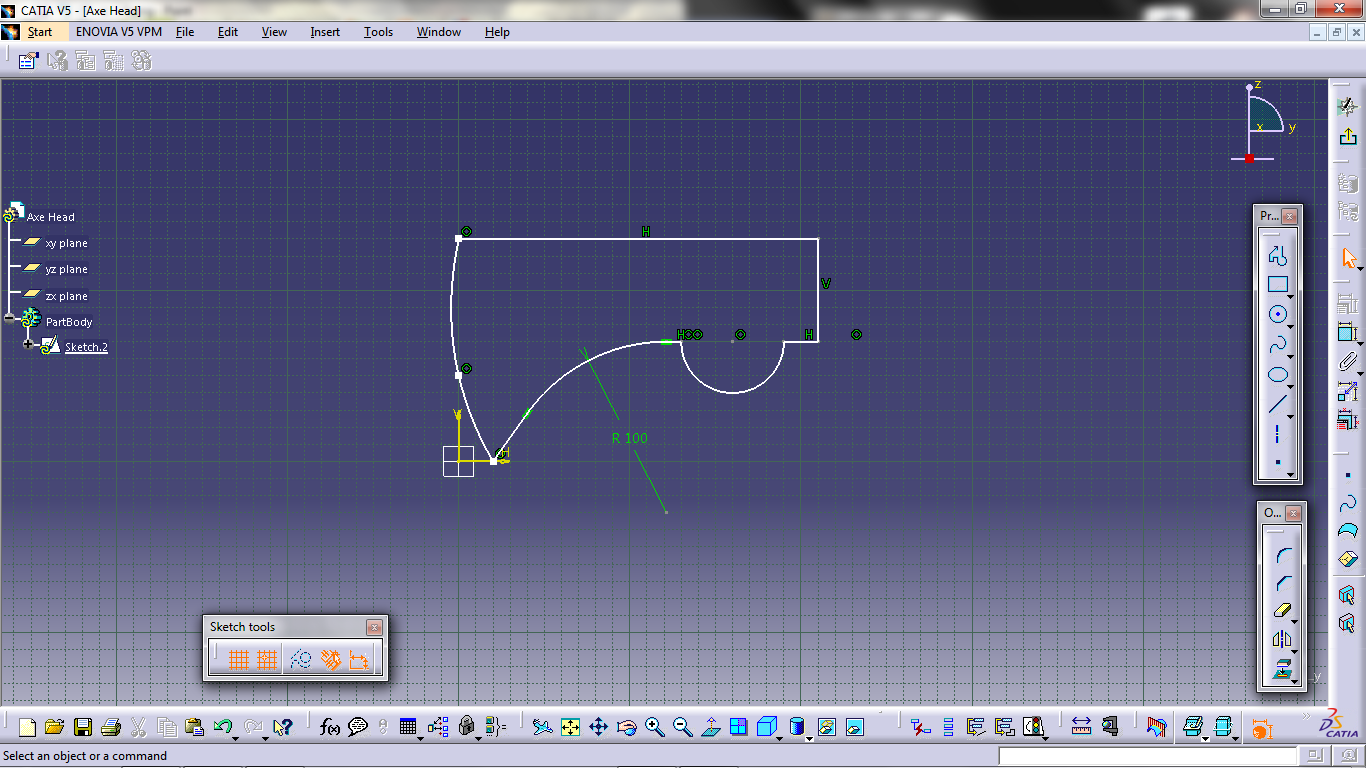Open Sketch.2 in the specification tree
Screen dimensions: 1366x768
[x=86, y=345]
